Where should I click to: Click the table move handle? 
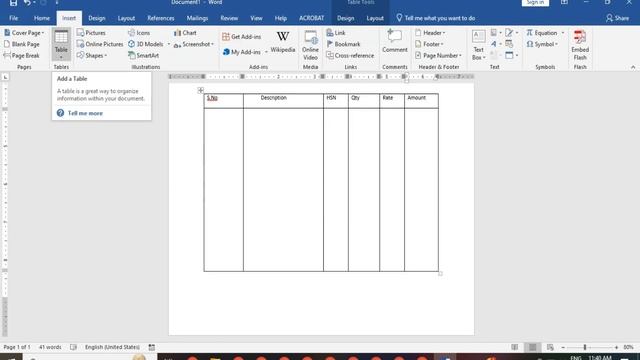[x=200, y=90]
